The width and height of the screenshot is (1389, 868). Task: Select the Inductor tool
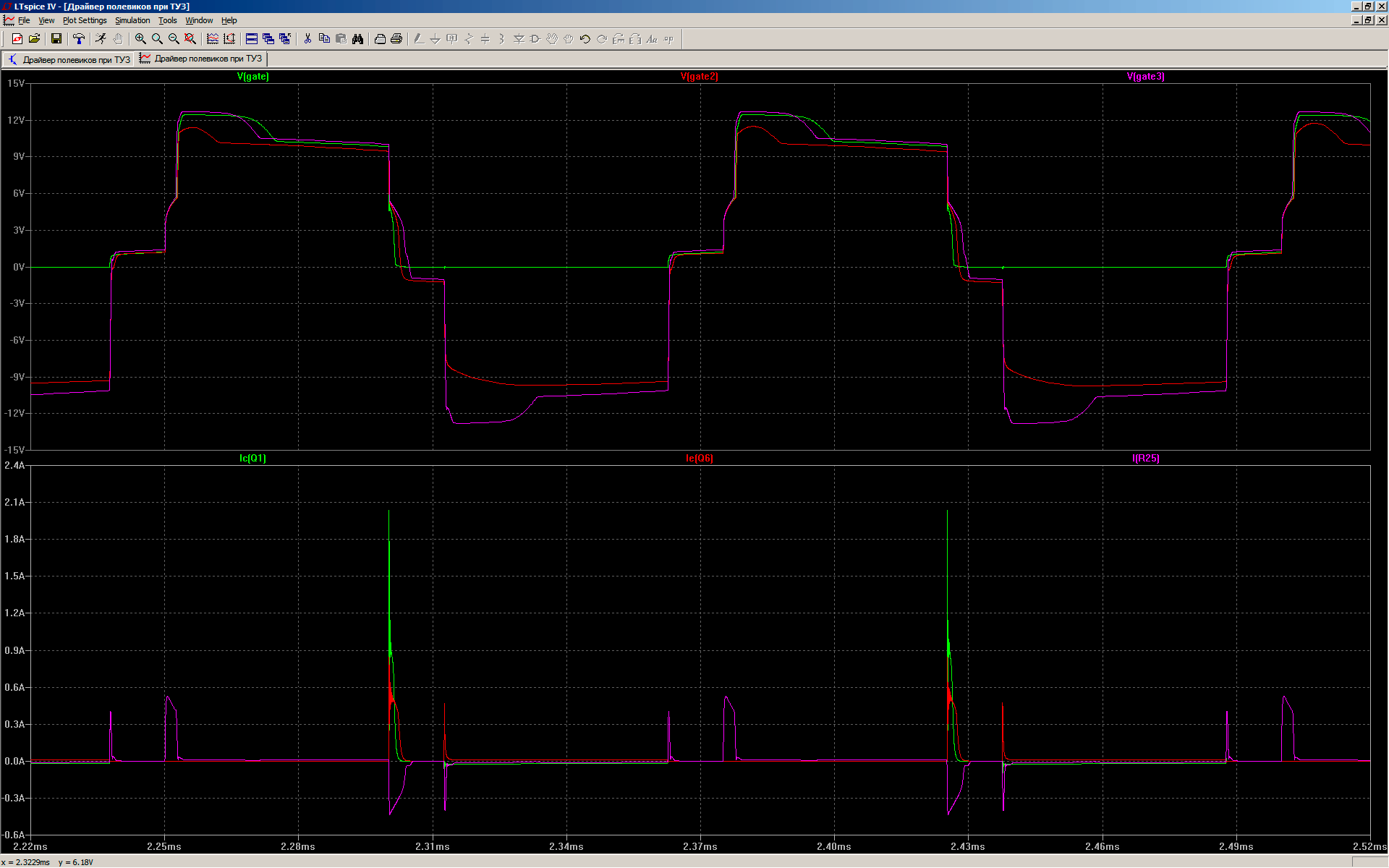click(502, 39)
